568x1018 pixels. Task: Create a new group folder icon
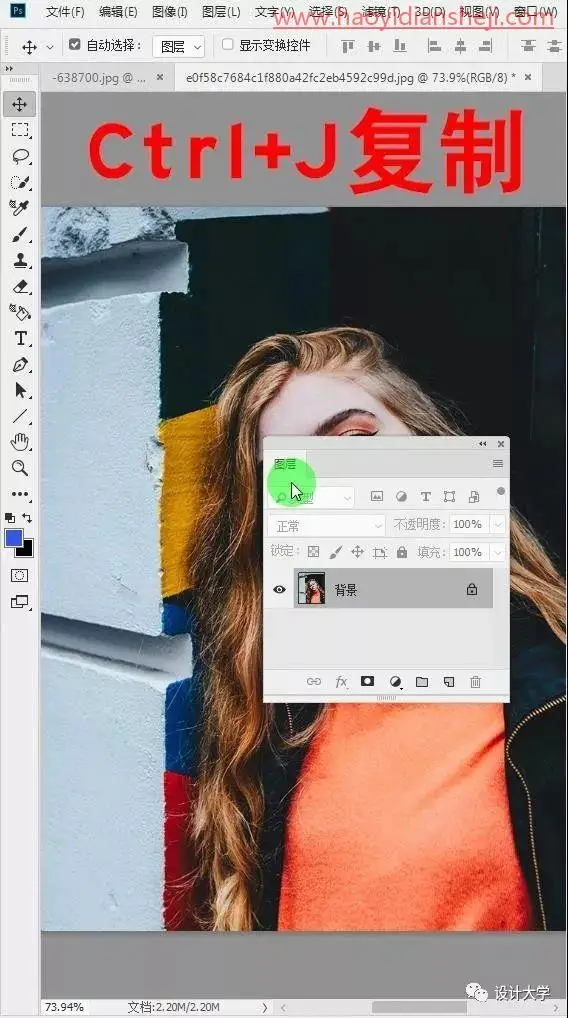coord(422,682)
